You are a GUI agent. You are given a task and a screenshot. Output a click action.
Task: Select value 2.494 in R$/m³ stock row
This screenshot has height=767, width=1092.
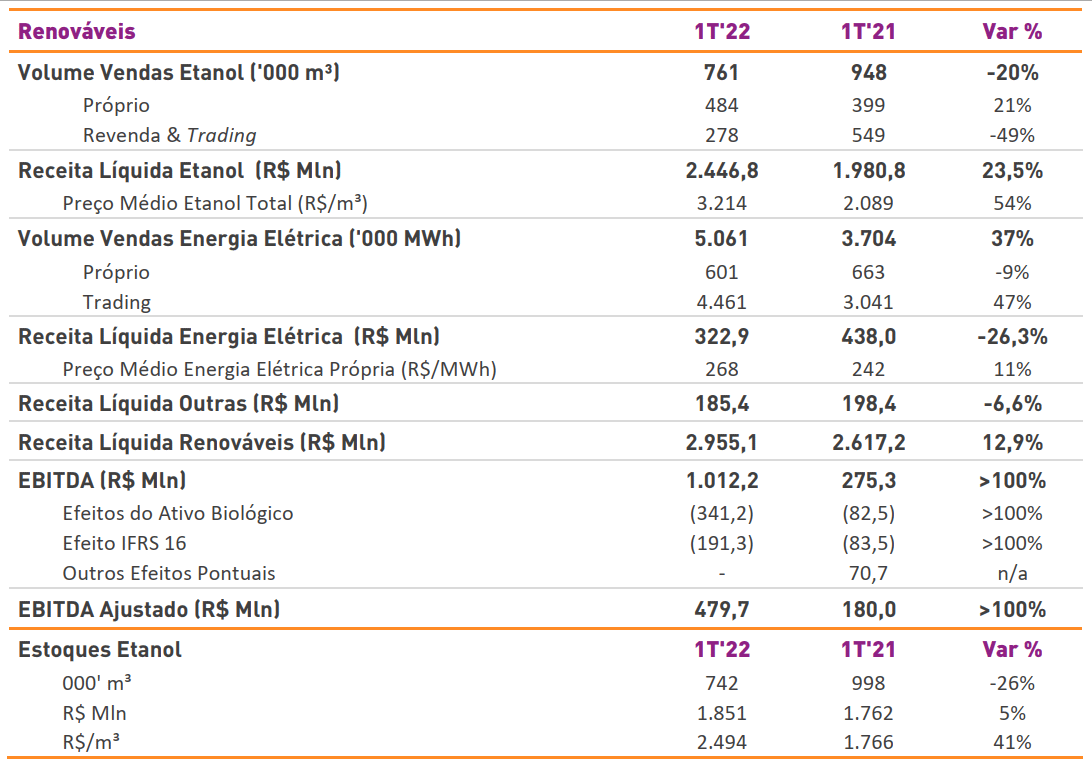[x=722, y=743]
